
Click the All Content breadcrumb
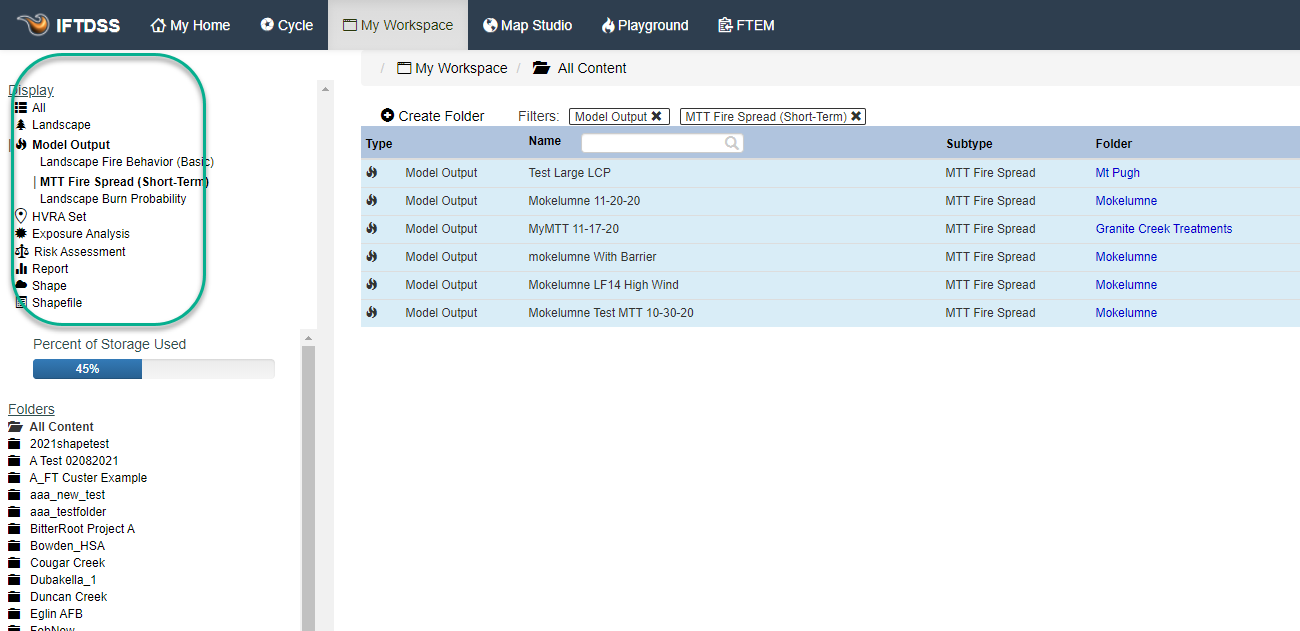(580, 68)
